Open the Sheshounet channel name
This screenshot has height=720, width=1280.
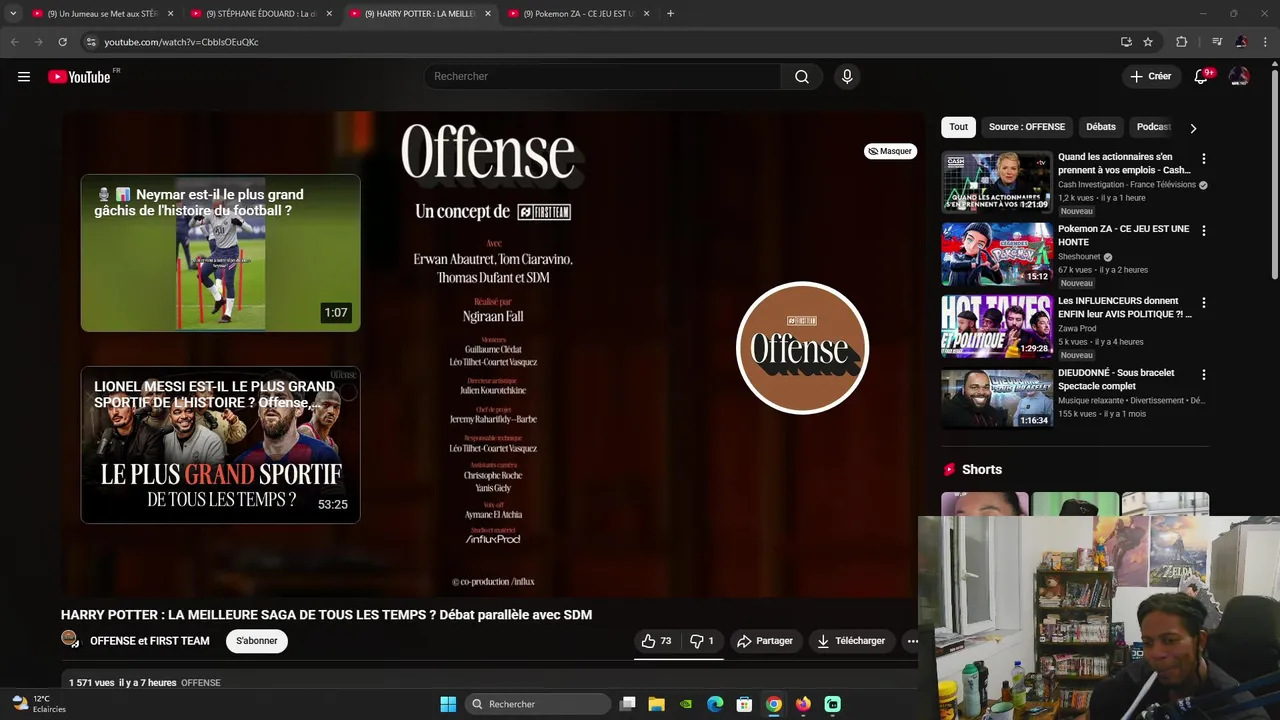pos(1079,257)
